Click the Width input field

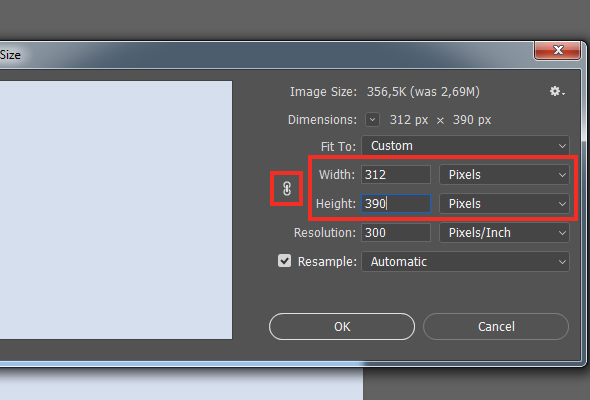396,175
